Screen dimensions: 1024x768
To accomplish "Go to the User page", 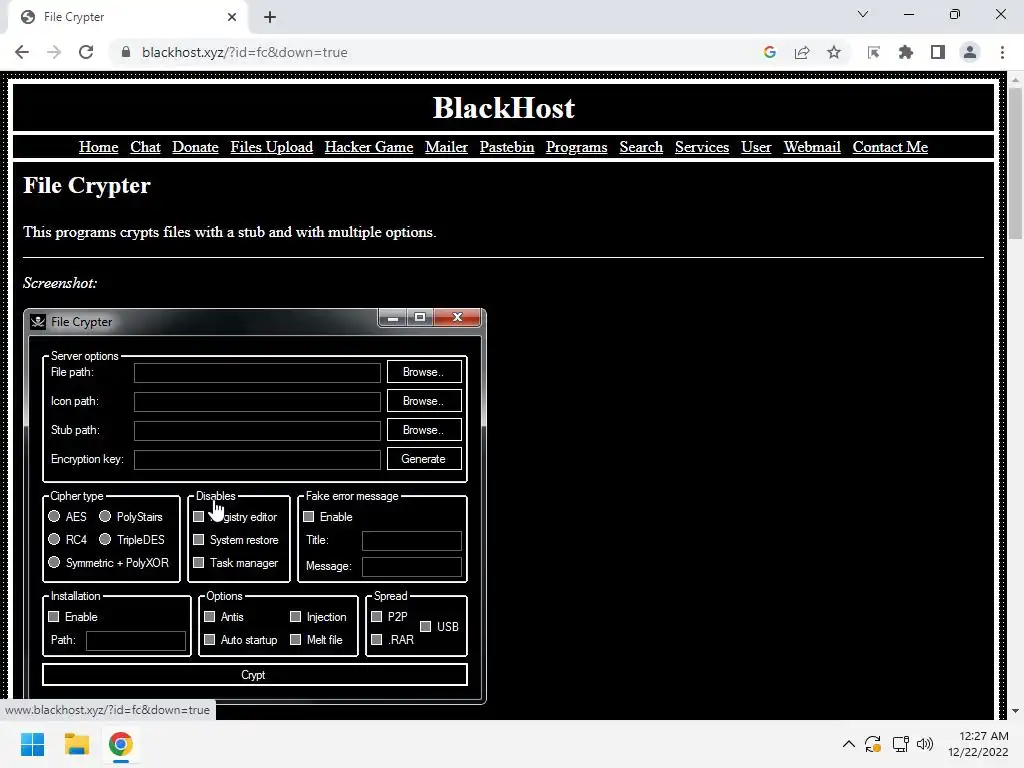I will [756, 147].
